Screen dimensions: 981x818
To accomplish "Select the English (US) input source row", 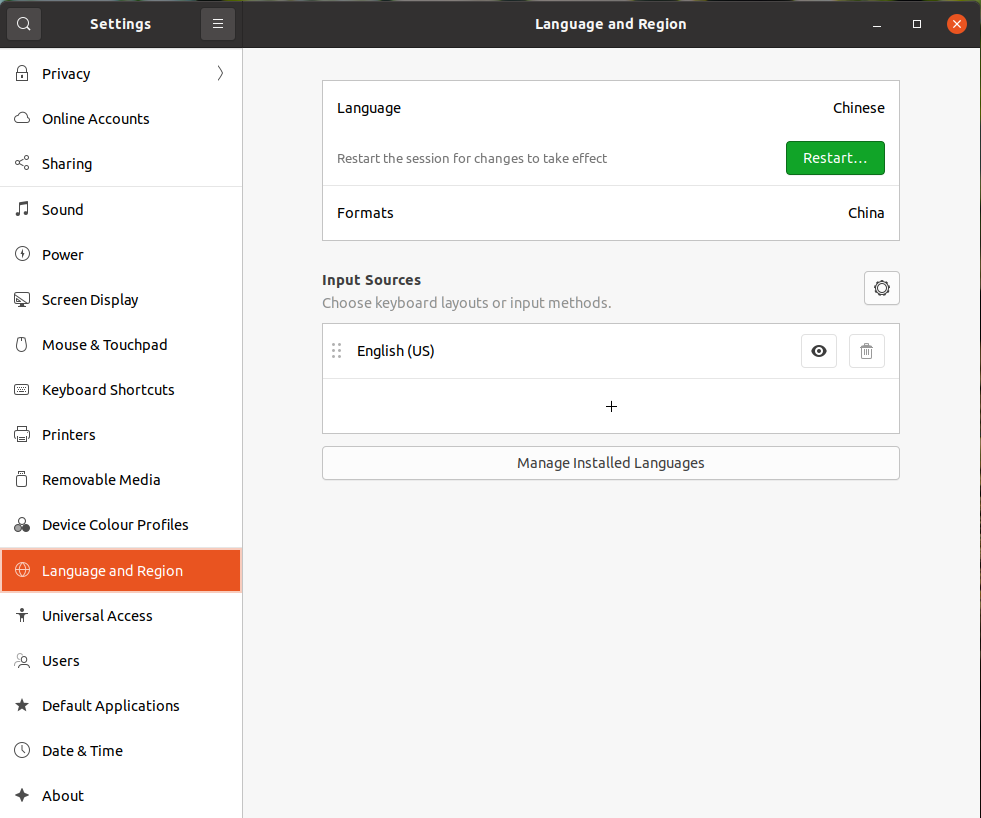I will click(611, 351).
